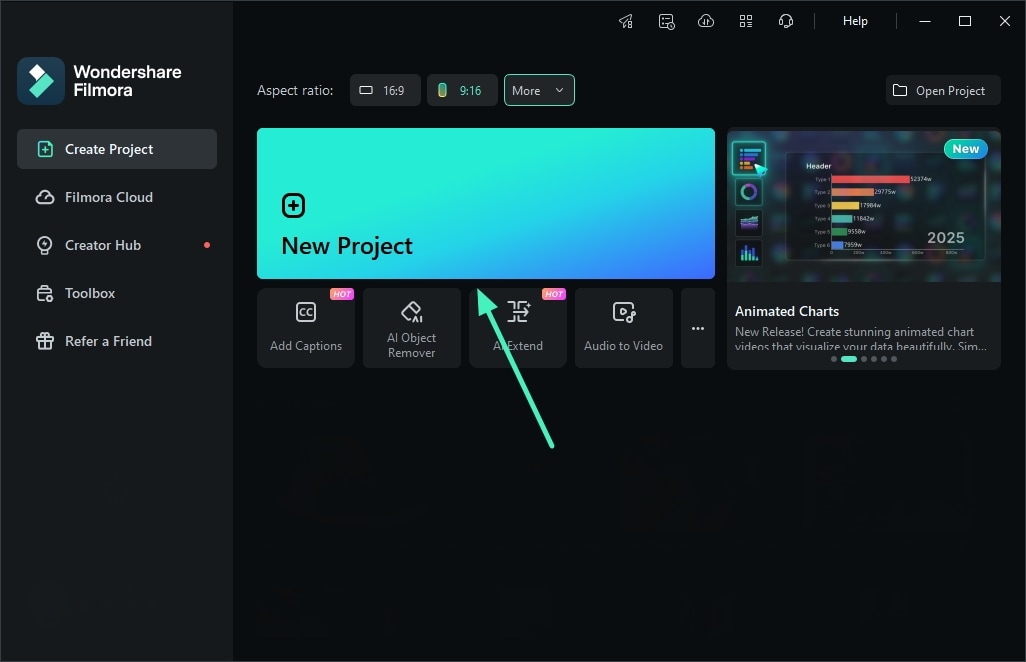This screenshot has height=662, width=1026.
Task: Click the cloud upload icon in titlebar
Action: pyautogui.click(x=706, y=20)
